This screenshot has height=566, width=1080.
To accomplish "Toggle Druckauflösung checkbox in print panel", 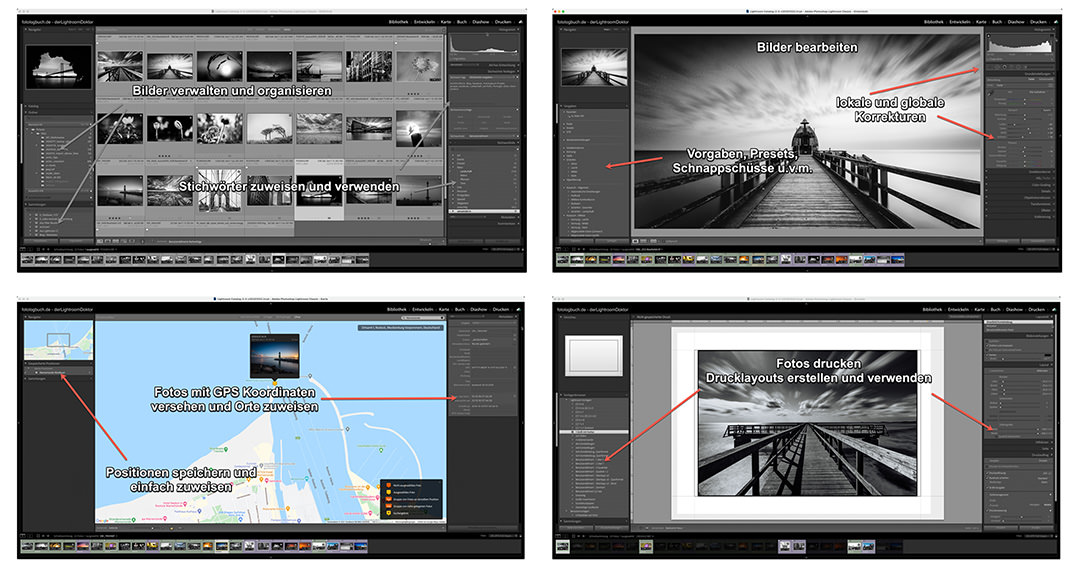I will point(987,473).
